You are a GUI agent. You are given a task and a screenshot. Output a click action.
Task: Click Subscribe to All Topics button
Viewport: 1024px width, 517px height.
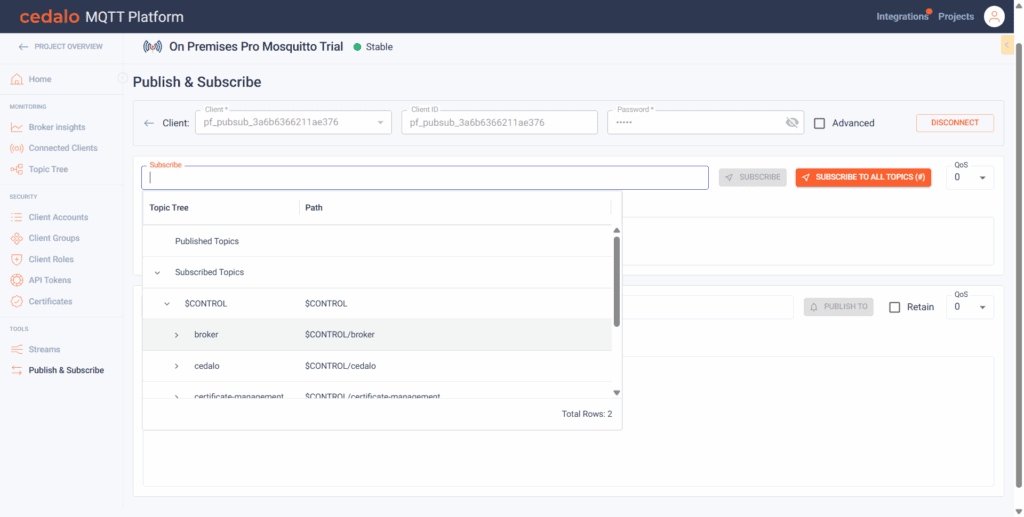[863, 177]
